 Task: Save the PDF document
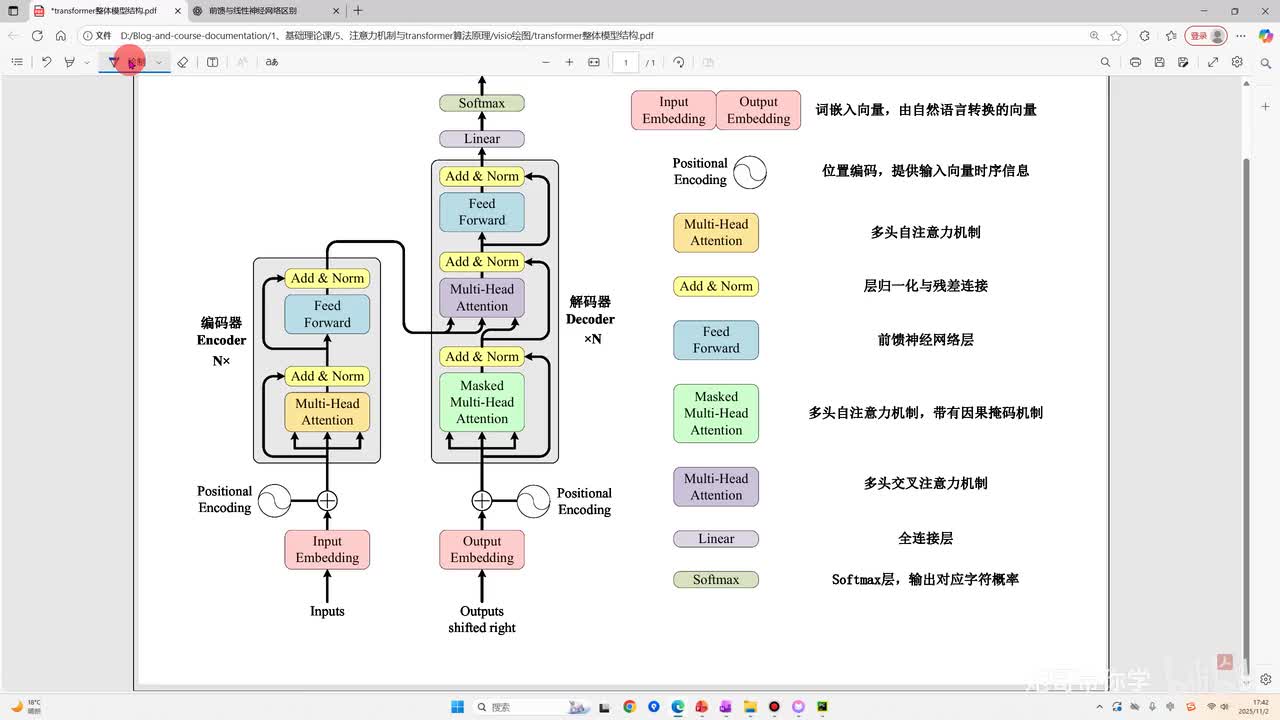(x=1159, y=62)
